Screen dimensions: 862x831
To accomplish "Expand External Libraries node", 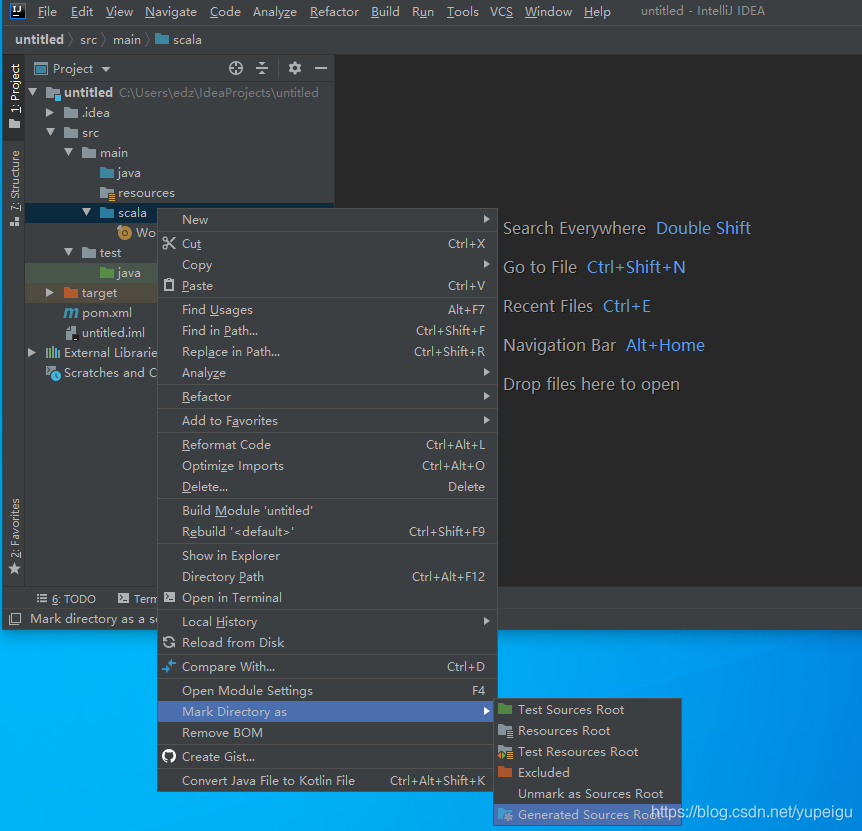I will click(32, 352).
